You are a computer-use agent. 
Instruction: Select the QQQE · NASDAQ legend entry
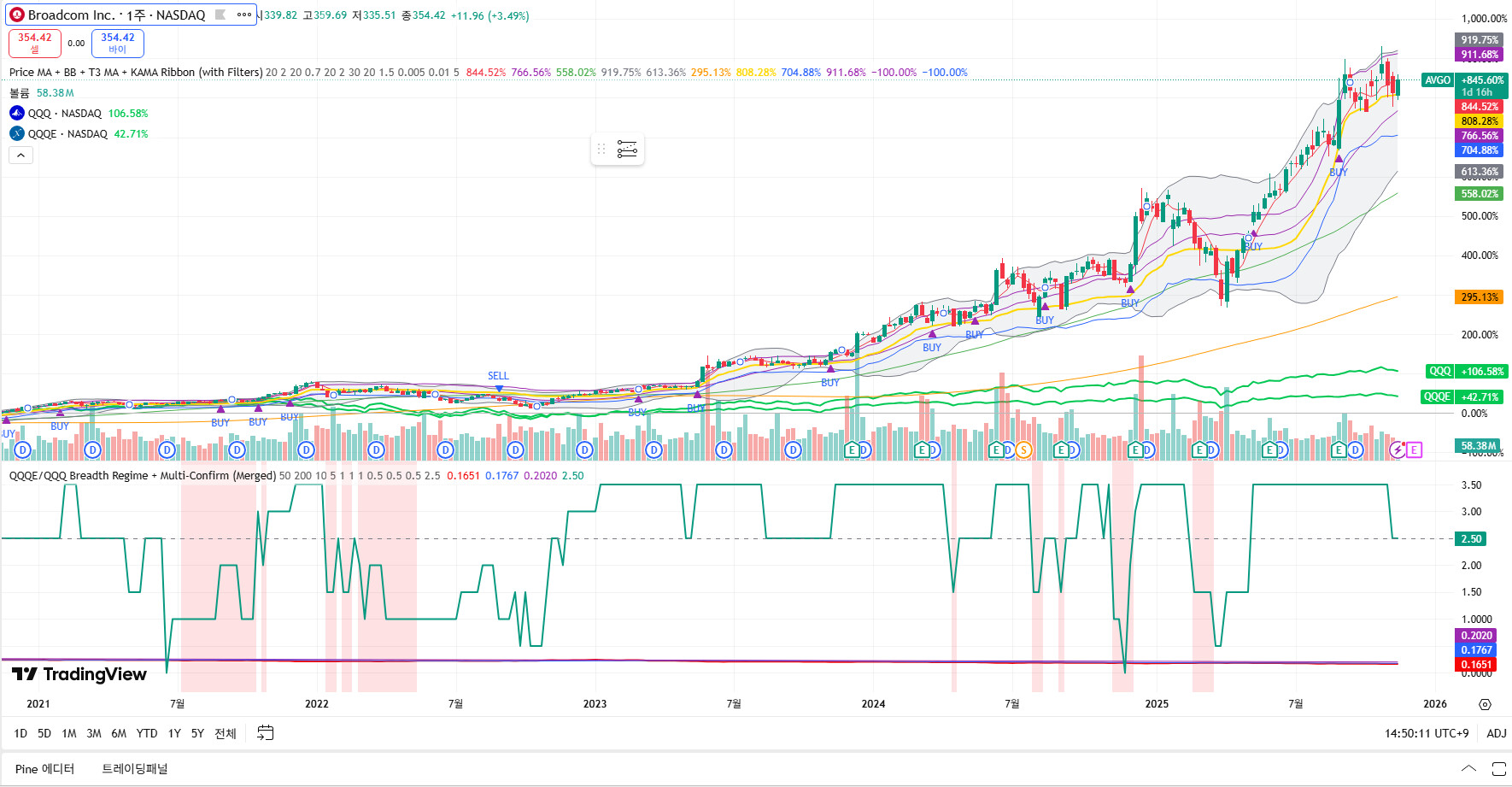[67, 133]
